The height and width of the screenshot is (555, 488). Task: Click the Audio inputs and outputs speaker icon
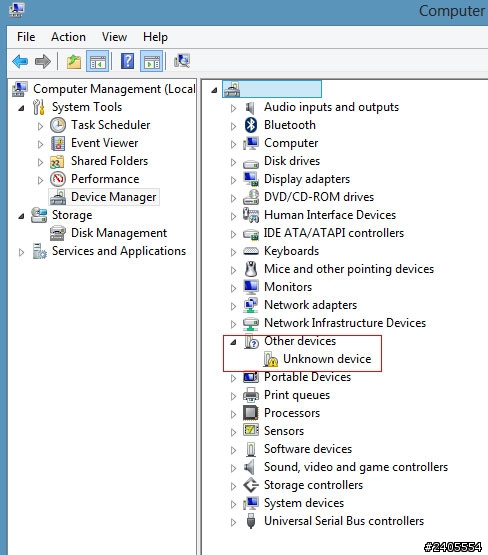click(250, 107)
